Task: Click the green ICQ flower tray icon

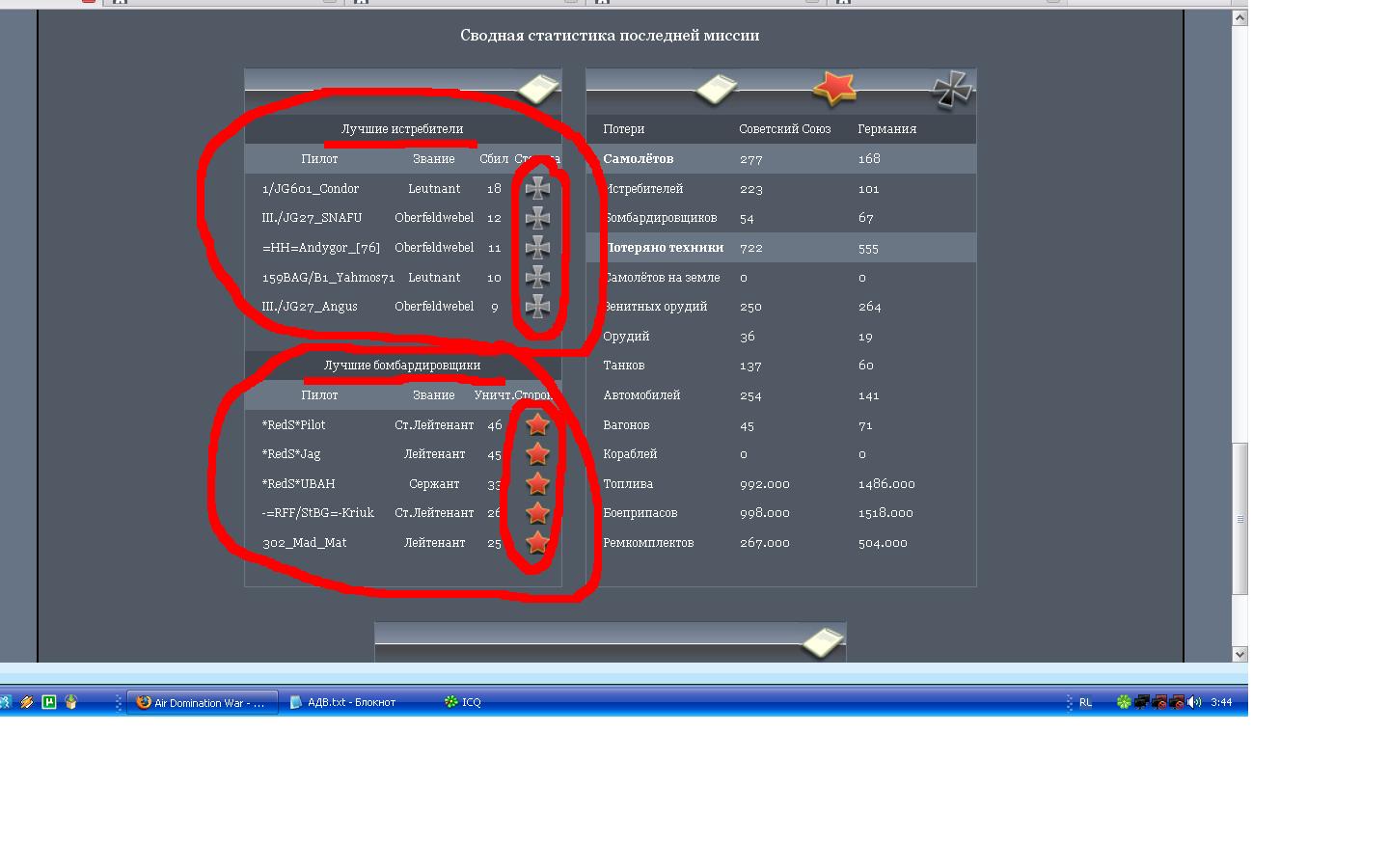Action: coord(1124,702)
